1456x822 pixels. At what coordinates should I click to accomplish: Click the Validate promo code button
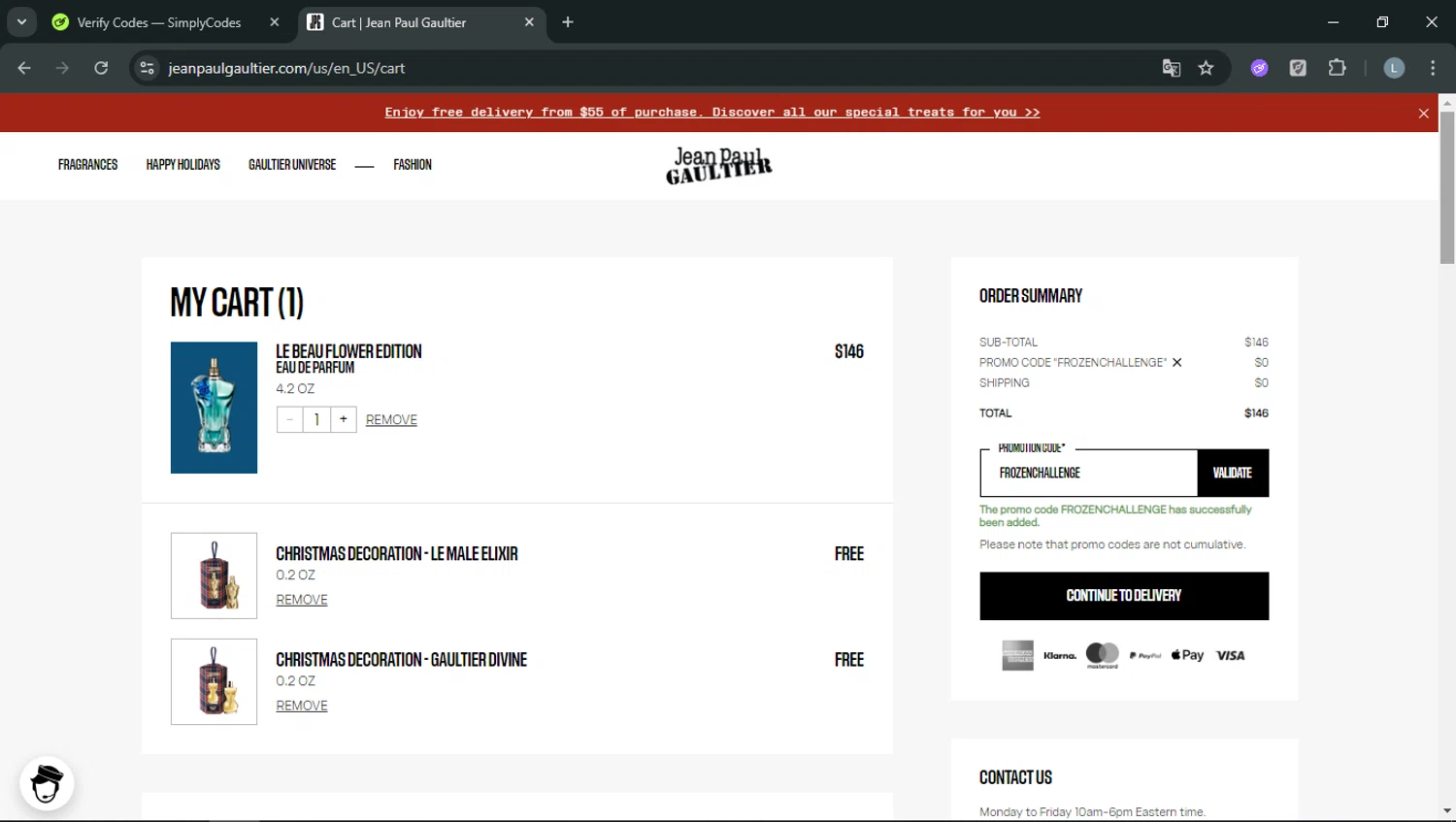[1233, 473]
